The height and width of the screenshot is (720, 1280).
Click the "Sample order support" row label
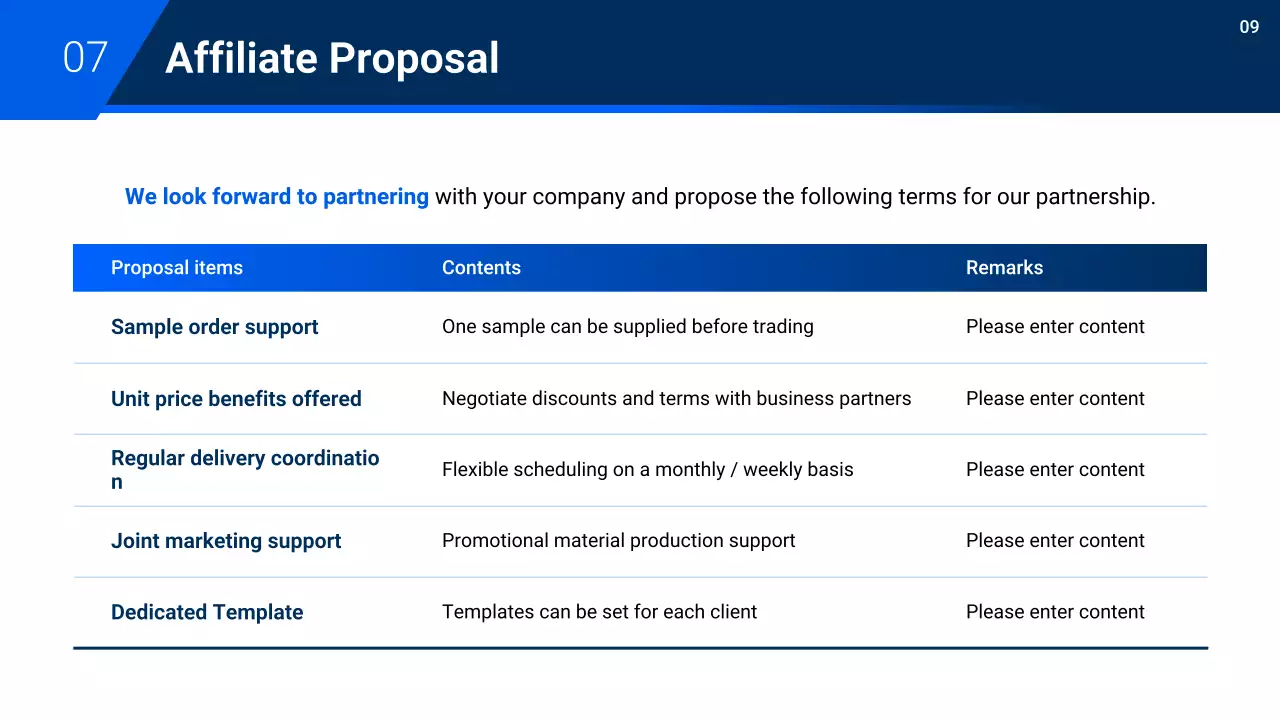214,327
